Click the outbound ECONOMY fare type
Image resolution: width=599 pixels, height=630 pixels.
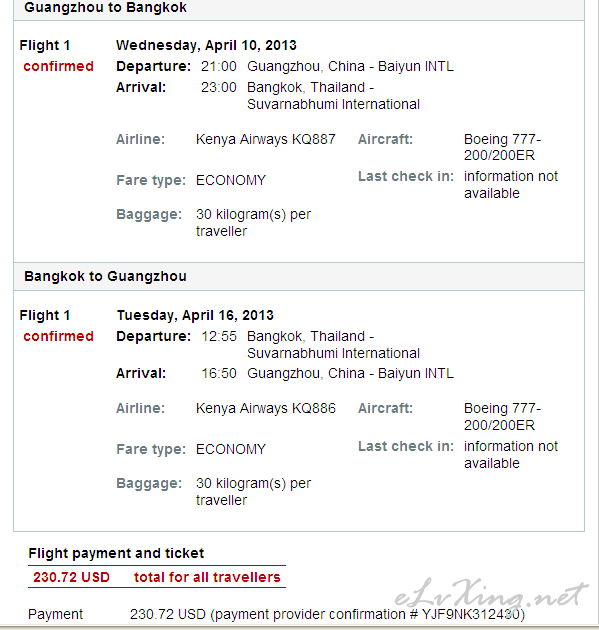tap(231, 180)
